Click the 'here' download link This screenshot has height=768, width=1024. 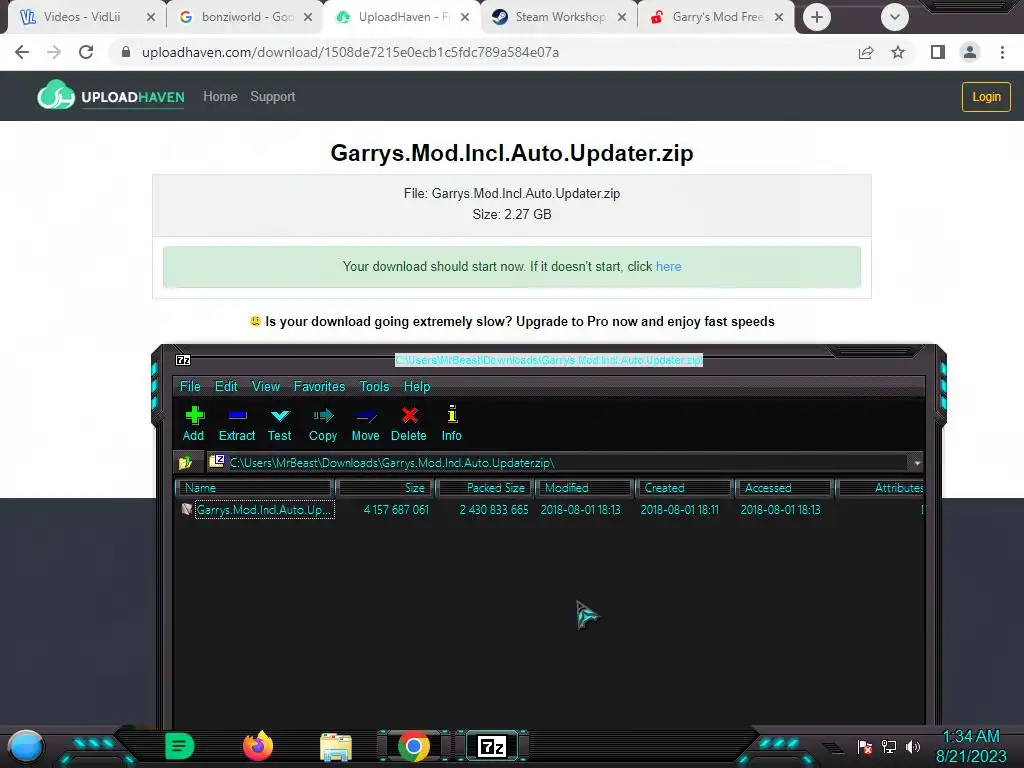668,266
